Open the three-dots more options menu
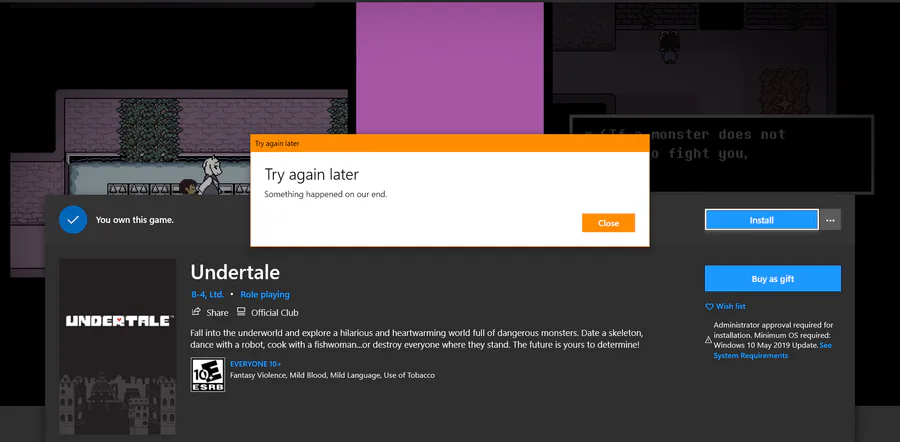Image resolution: width=900 pixels, height=442 pixels. pyautogui.click(x=830, y=220)
